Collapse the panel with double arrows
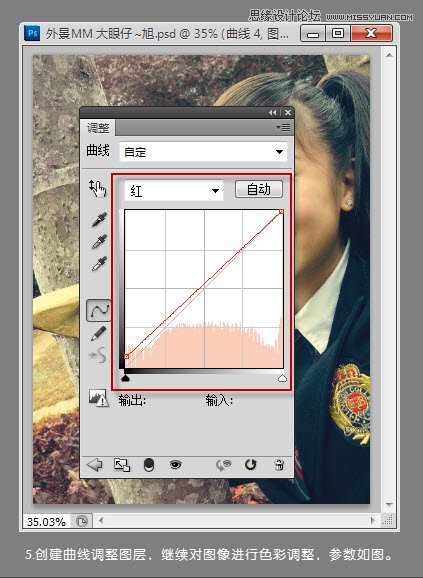This screenshot has width=423, height=578. point(273,112)
